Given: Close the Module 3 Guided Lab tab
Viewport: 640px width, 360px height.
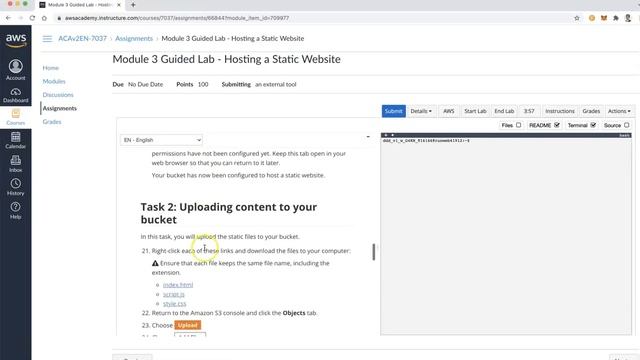Looking at the screenshot, I should [119, 5].
